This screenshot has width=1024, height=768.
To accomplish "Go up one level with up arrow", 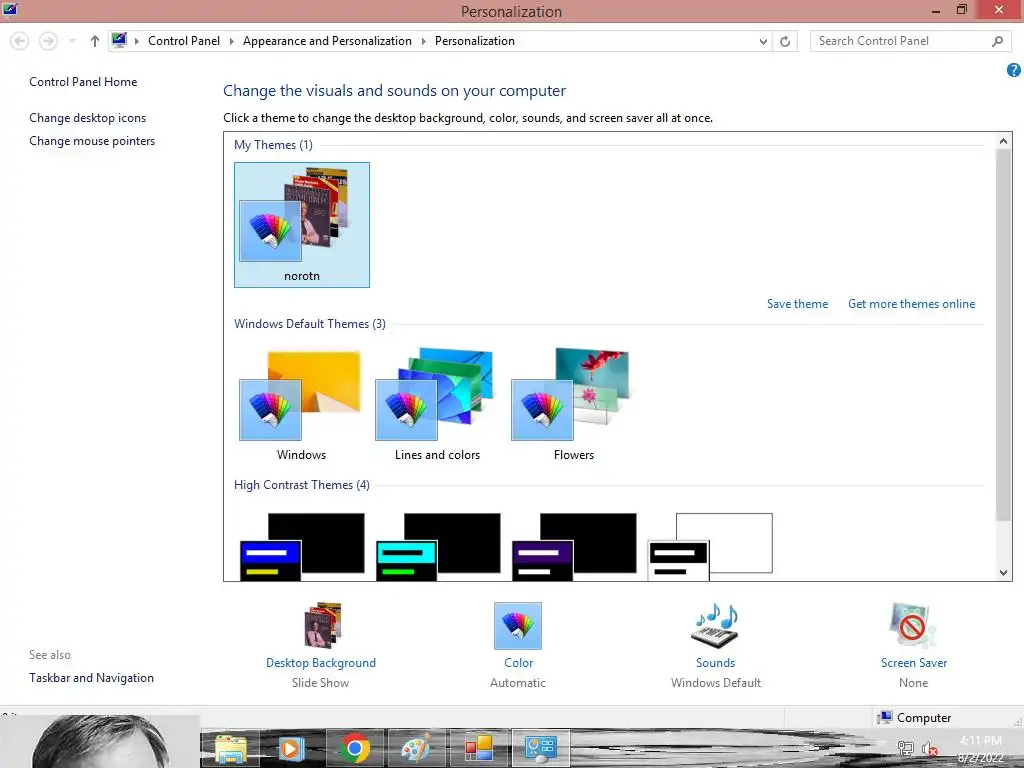I will click(x=95, y=41).
